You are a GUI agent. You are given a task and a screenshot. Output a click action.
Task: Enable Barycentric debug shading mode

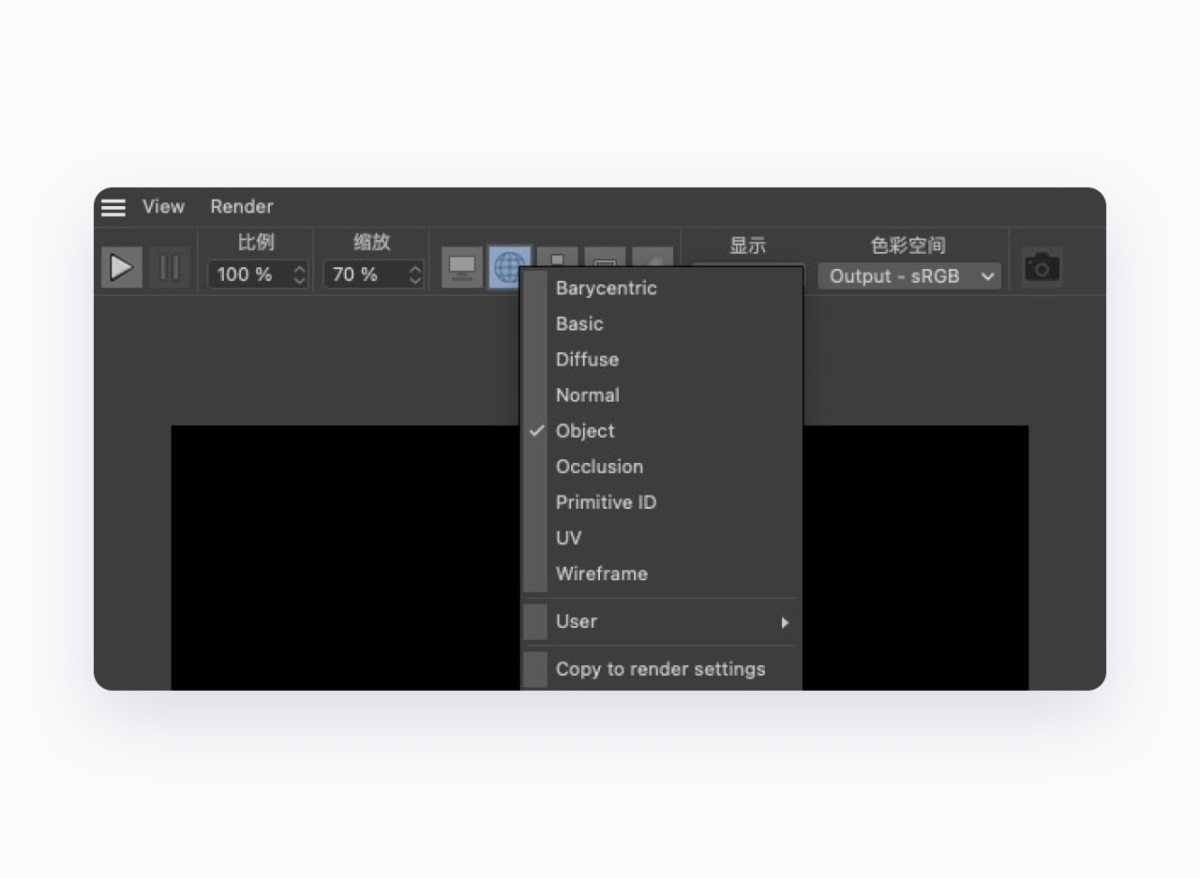[606, 288]
